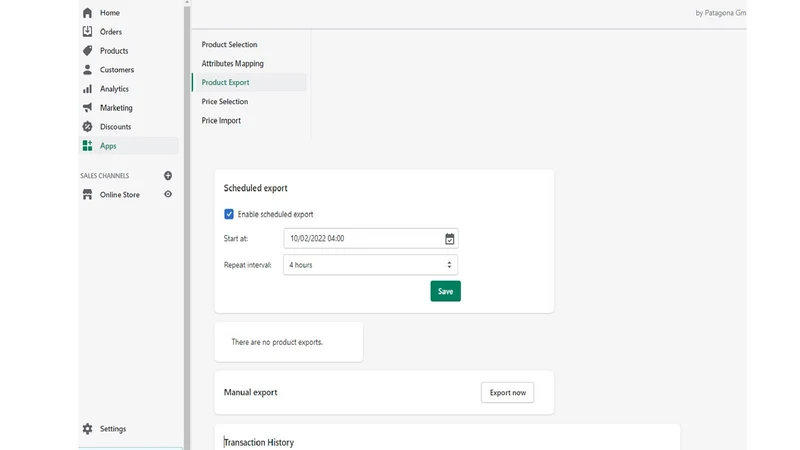The width and height of the screenshot is (800, 450).
Task: Go to Home in sidebar
Action: coord(110,13)
